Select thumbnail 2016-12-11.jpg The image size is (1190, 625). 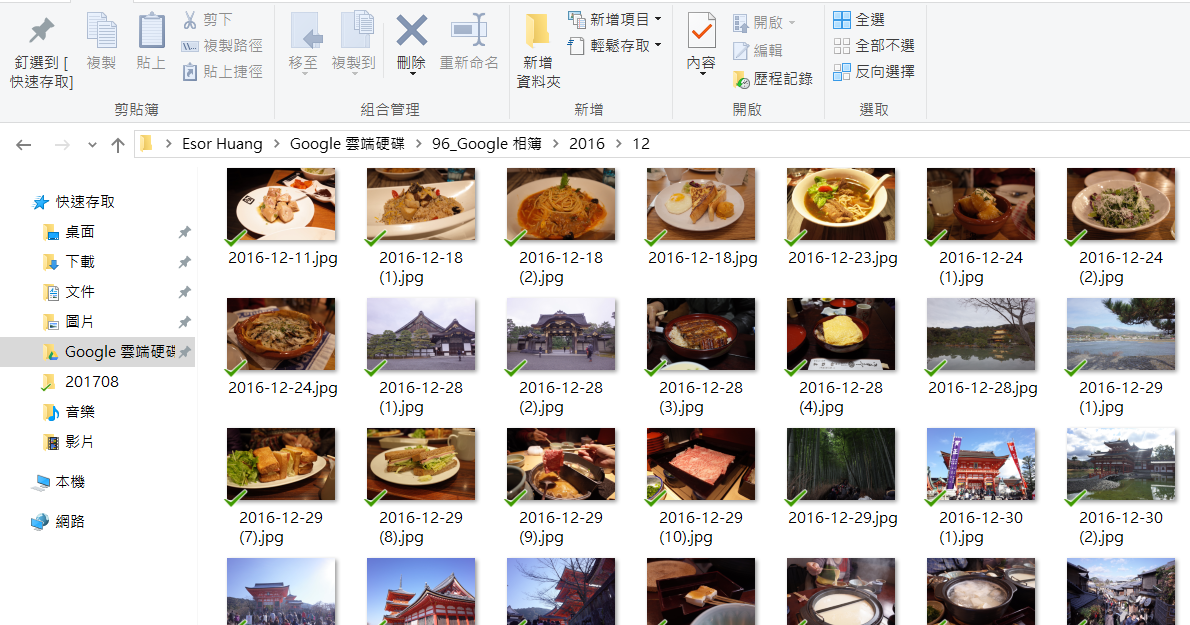pyautogui.click(x=281, y=204)
